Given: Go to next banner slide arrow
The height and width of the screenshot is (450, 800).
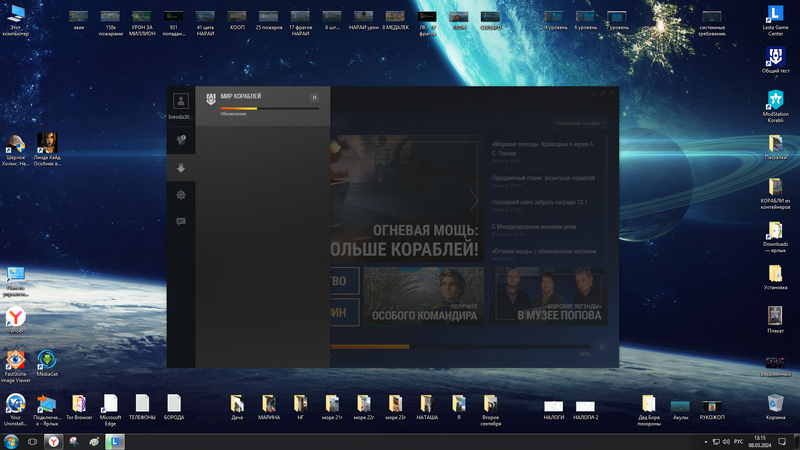Looking at the screenshot, I should [x=474, y=200].
